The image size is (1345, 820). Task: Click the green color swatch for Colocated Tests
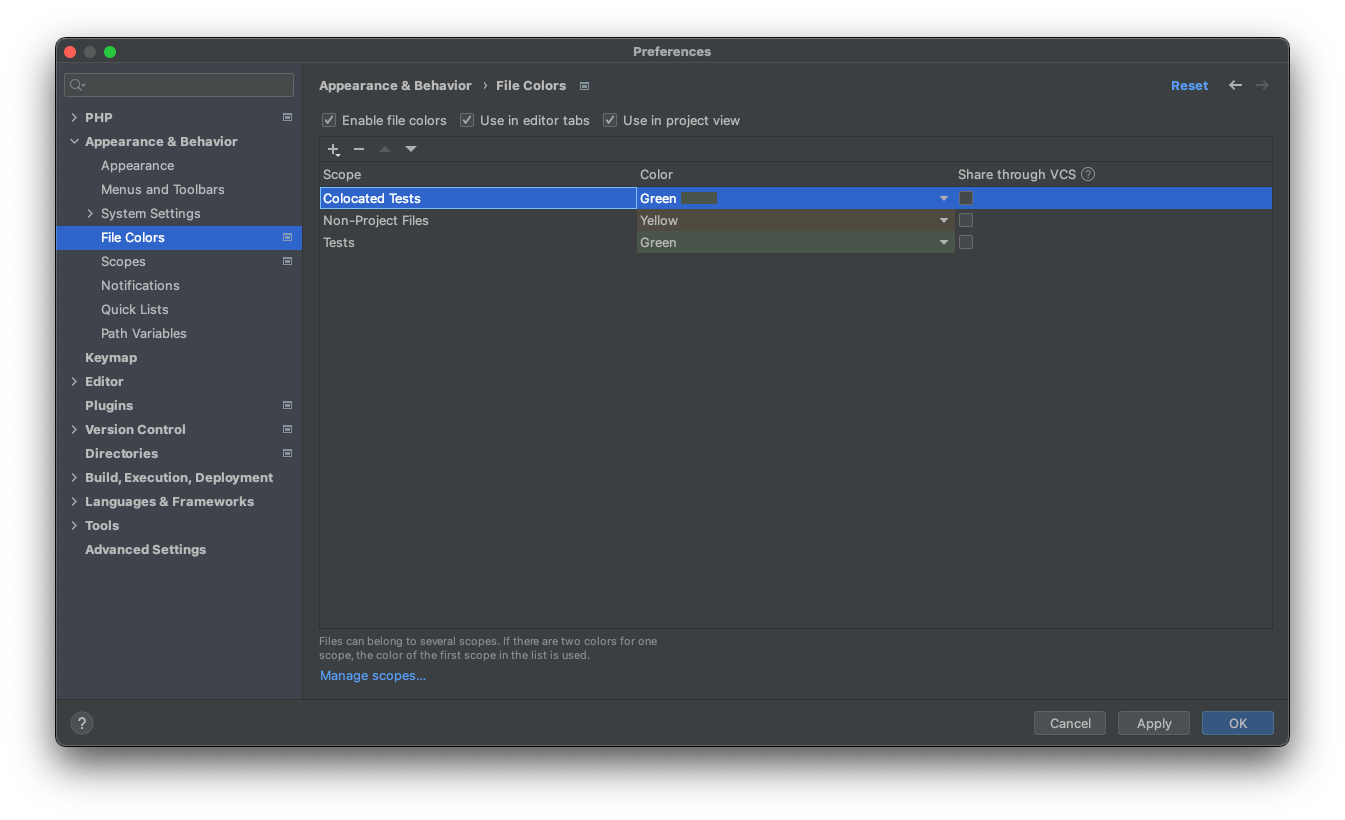pos(698,198)
